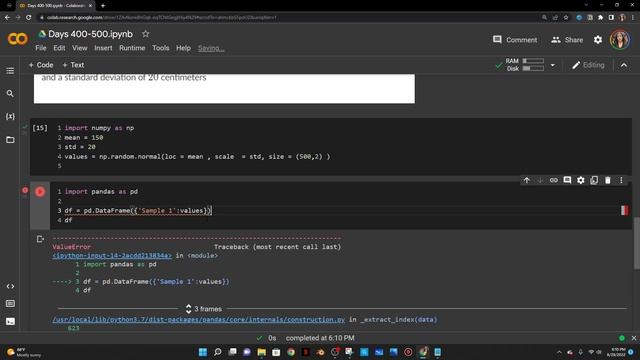Viewport: 640px width, 360px height.
Task: Rename the notebook title Days 400-500.ipynb
Action: pyautogui.click(x=90, y=34)
